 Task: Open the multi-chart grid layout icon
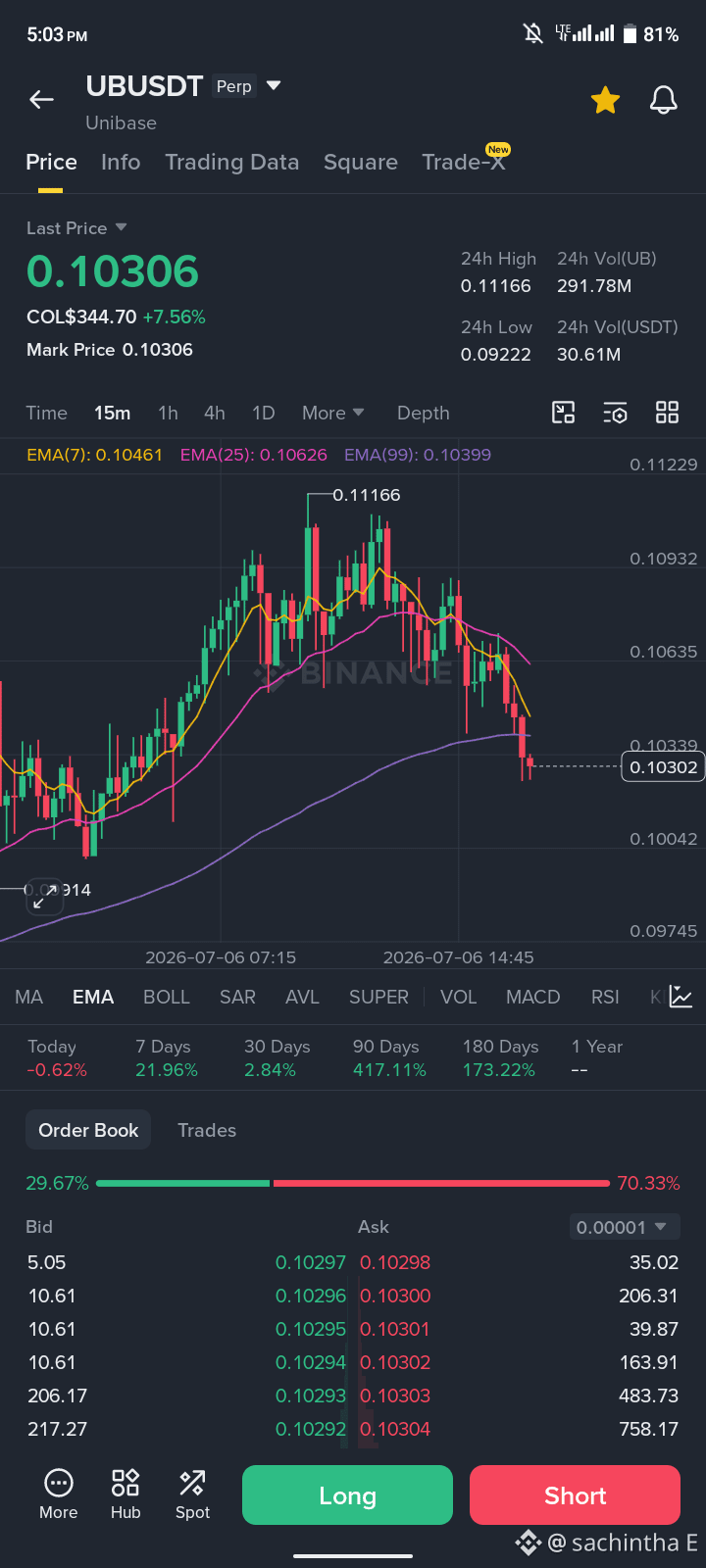coord(667,413)
